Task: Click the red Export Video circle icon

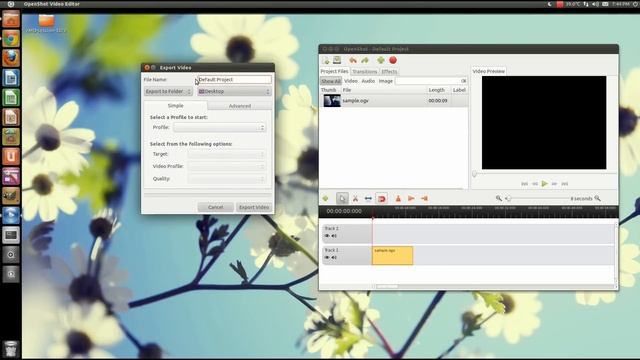Action: [393, 60]
